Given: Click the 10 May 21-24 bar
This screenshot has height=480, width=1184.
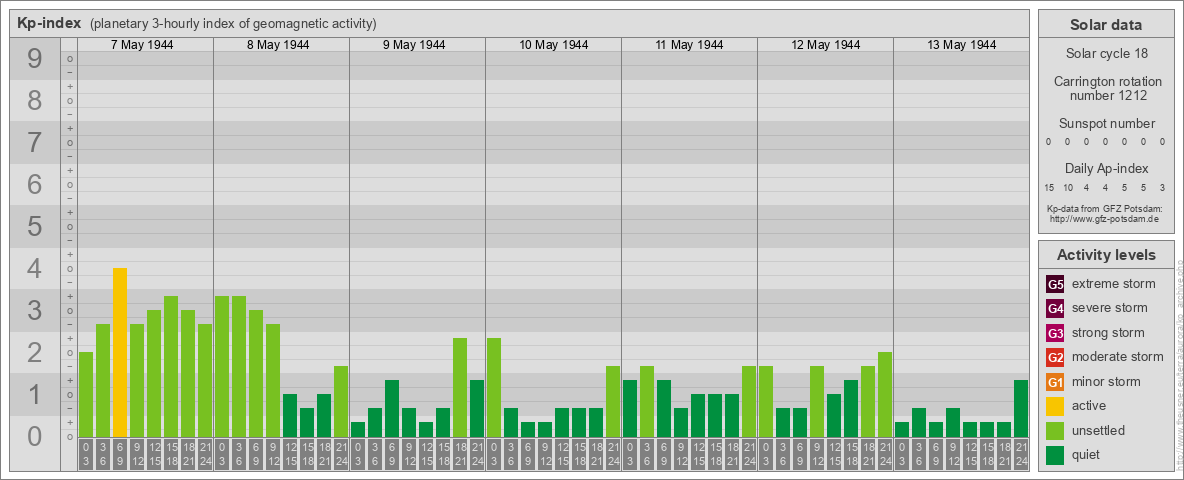Looking at the screenshot, I should 612,402.
